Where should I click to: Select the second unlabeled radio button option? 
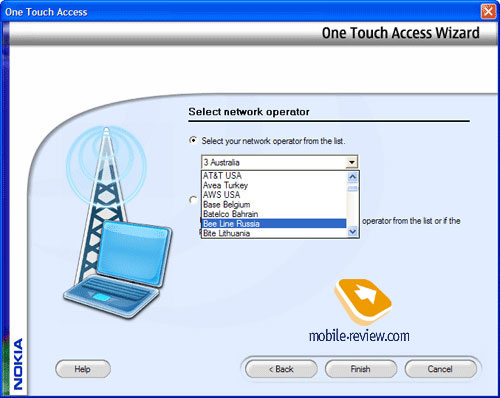(x=193, y=200)
